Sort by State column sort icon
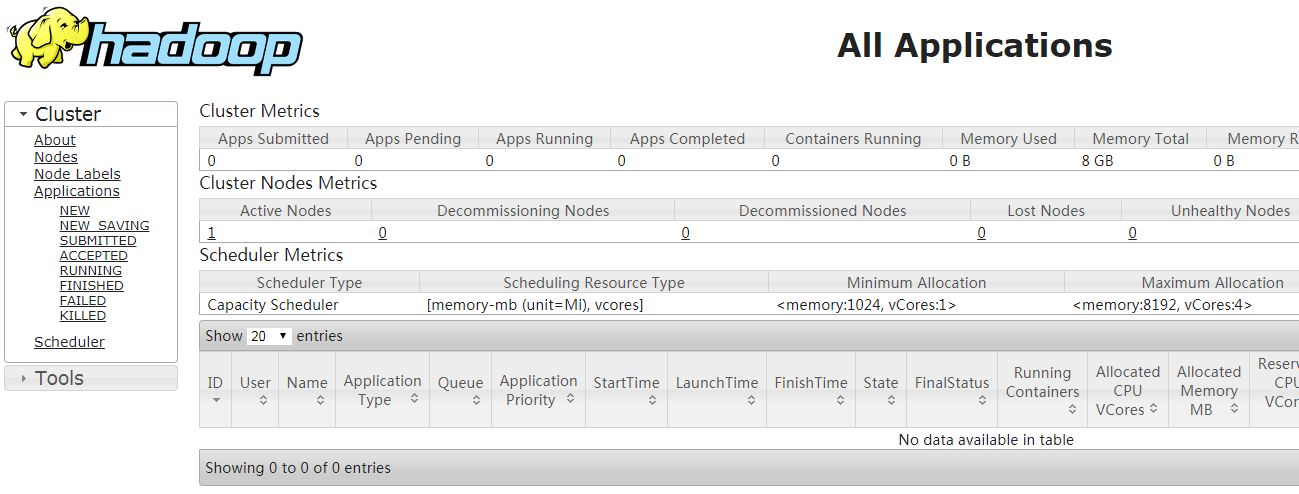The image size is (1299, 494). [x=892, y=400]
